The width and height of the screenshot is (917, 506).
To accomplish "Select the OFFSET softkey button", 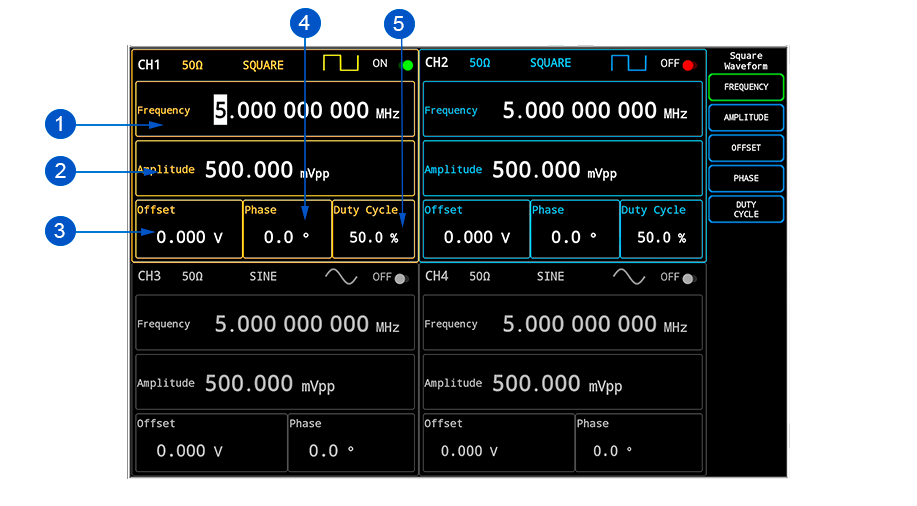I will click(x=746, y=148).
